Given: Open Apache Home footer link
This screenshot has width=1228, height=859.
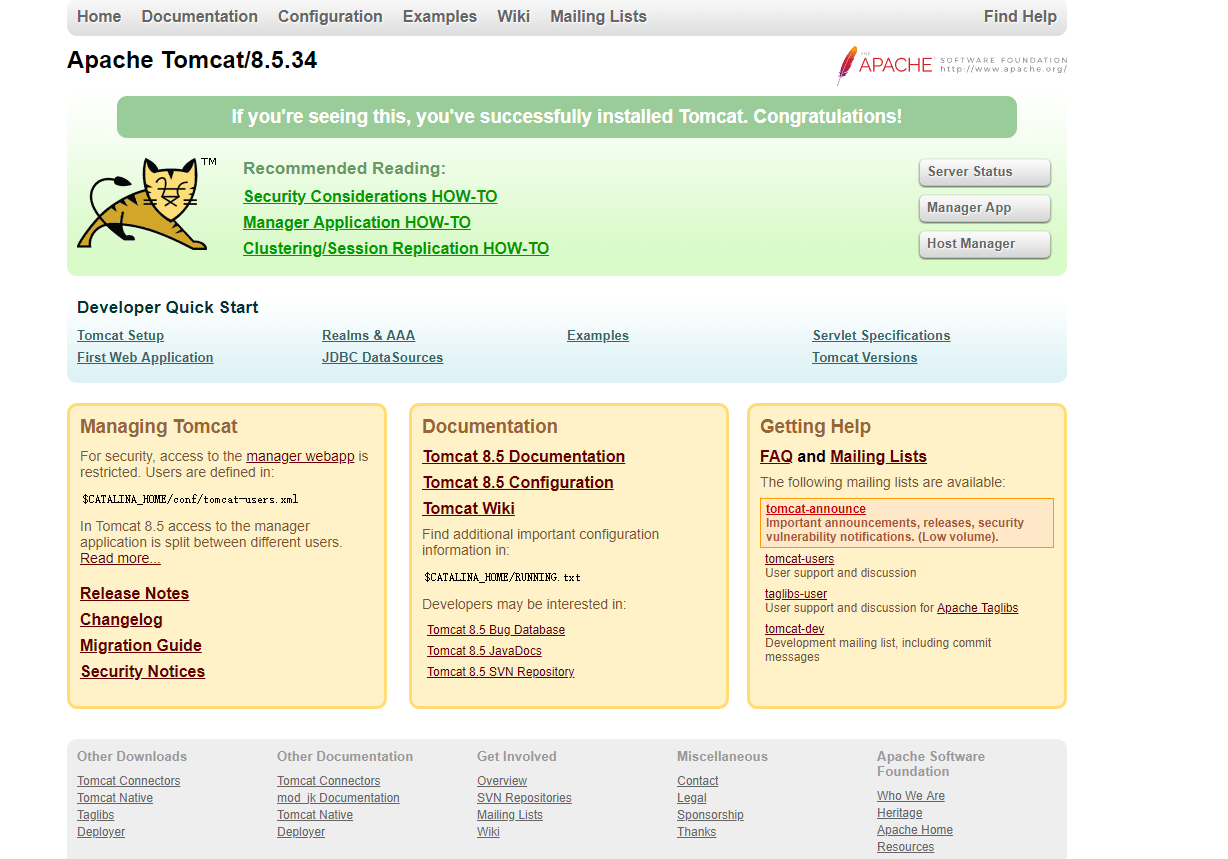Looking at the screenshot, I should point(915,830).
